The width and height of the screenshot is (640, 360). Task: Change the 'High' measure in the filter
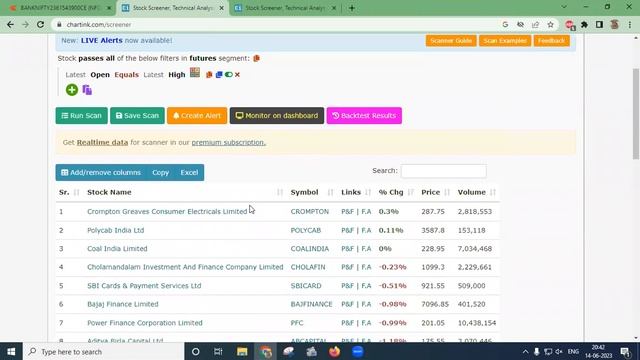[177, 75]
